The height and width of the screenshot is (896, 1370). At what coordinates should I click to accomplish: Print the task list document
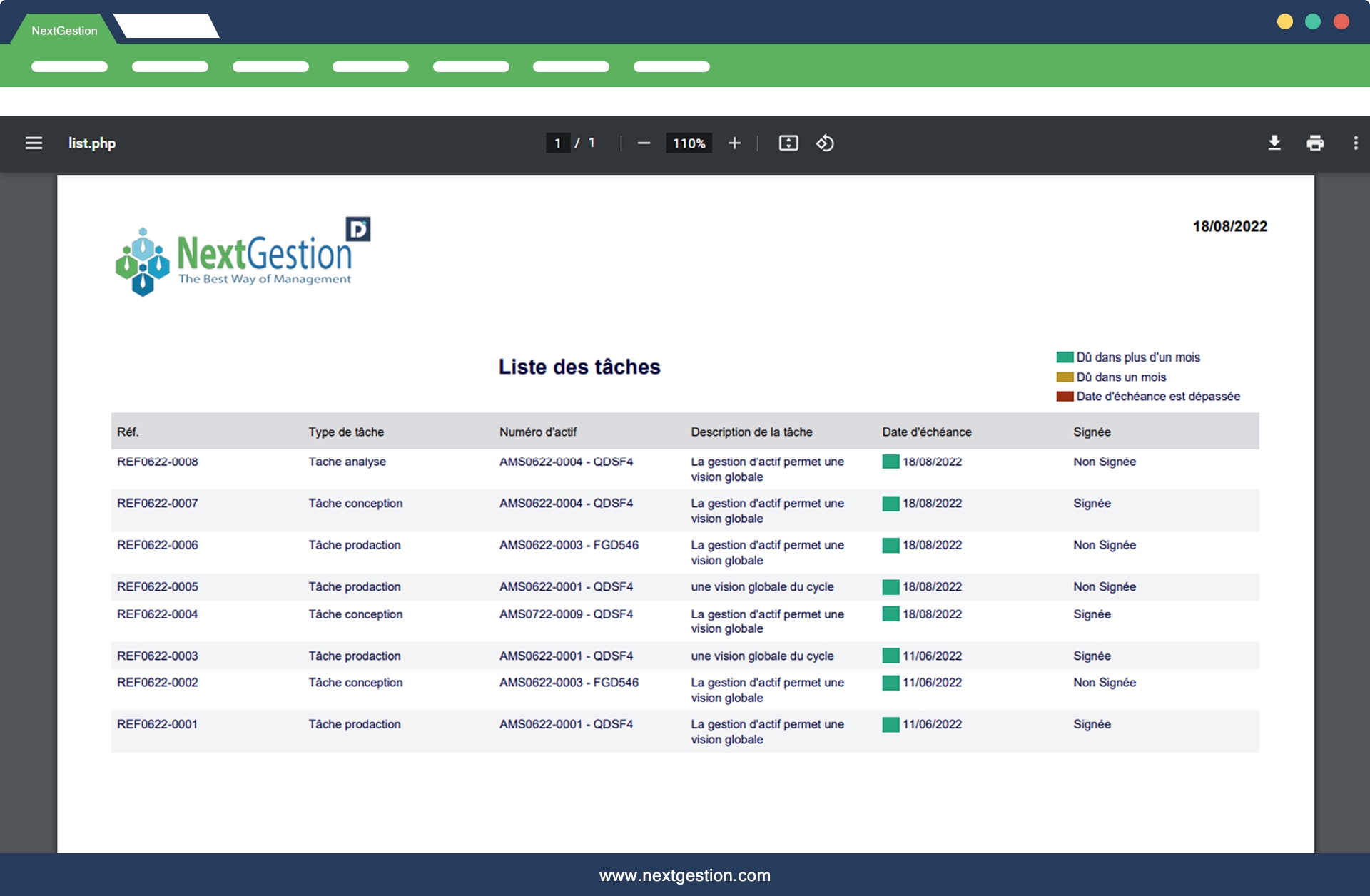coord(1314,143)
